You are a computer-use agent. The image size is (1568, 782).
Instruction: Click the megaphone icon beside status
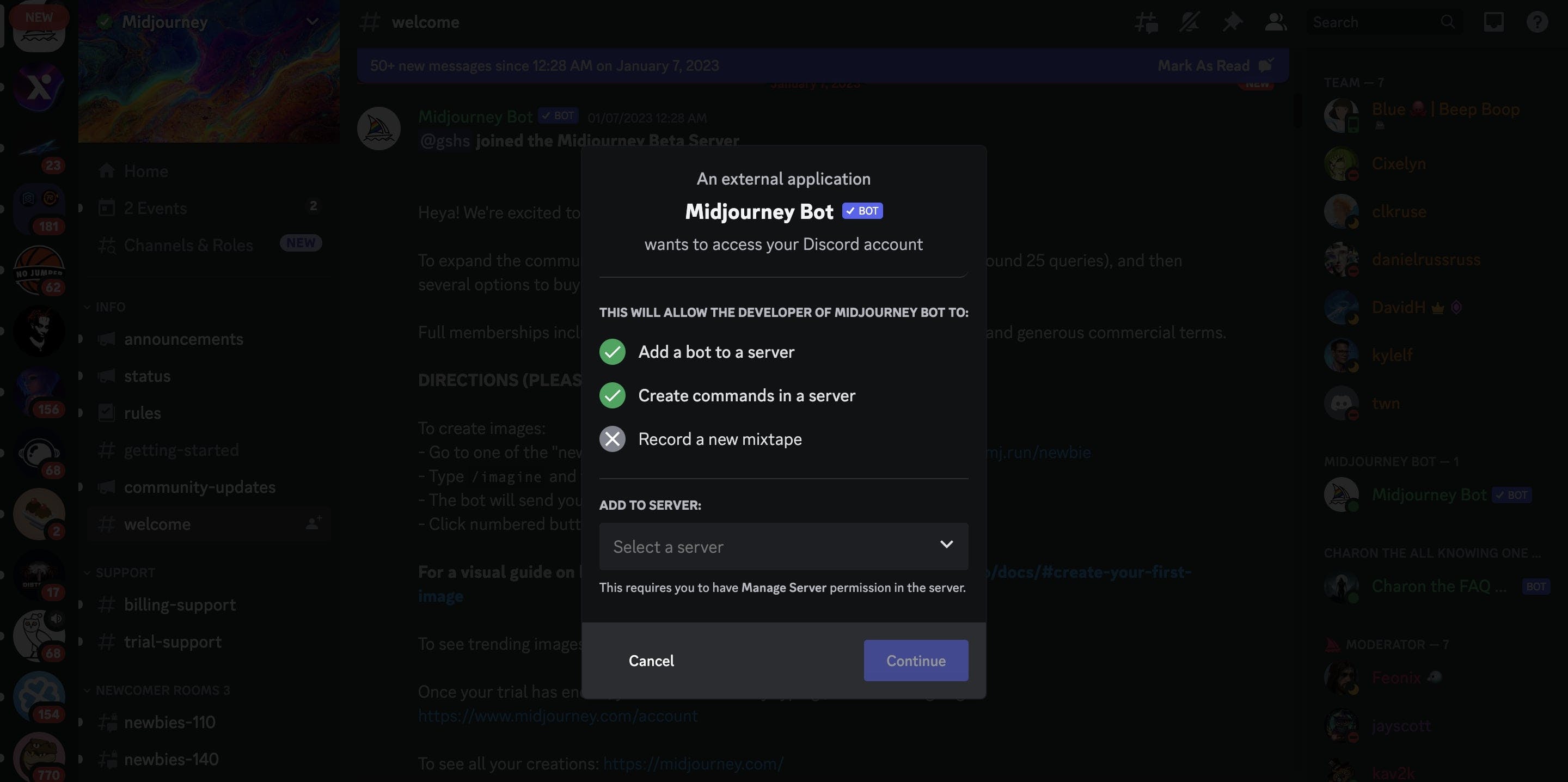[107, 376]
